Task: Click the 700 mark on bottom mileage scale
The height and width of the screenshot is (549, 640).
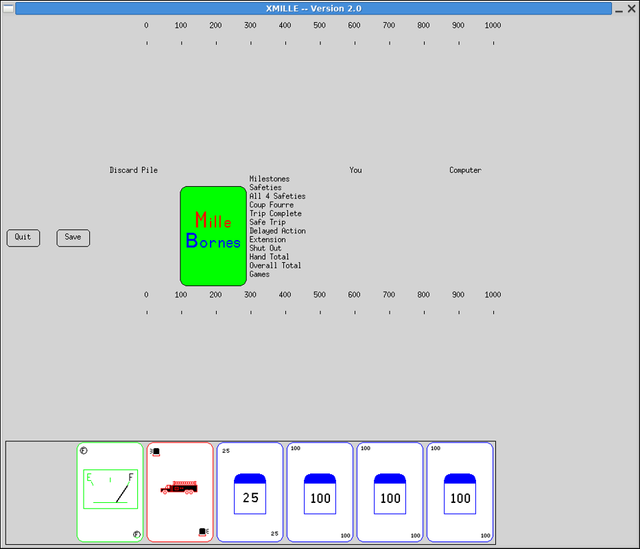Action: (x=389, y=295)
